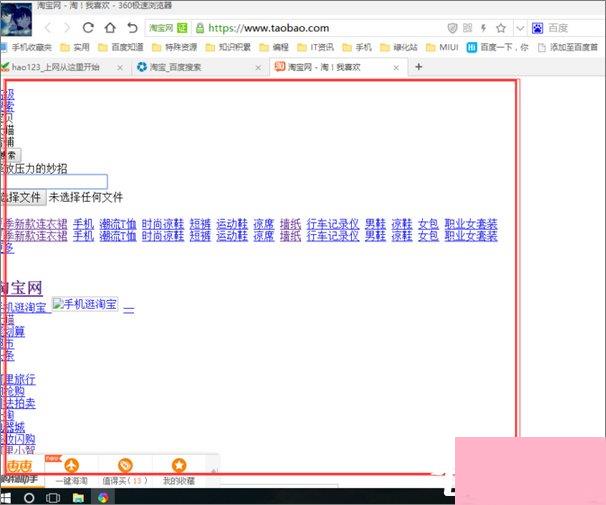Screen dimensions: 606x505
Task: Open the 实用 bookmarks folder
Action: 75,47
